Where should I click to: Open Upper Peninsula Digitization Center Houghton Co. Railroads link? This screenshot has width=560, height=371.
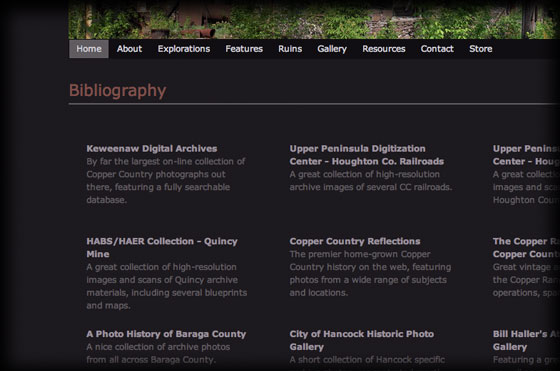click(x=367, y=155)
